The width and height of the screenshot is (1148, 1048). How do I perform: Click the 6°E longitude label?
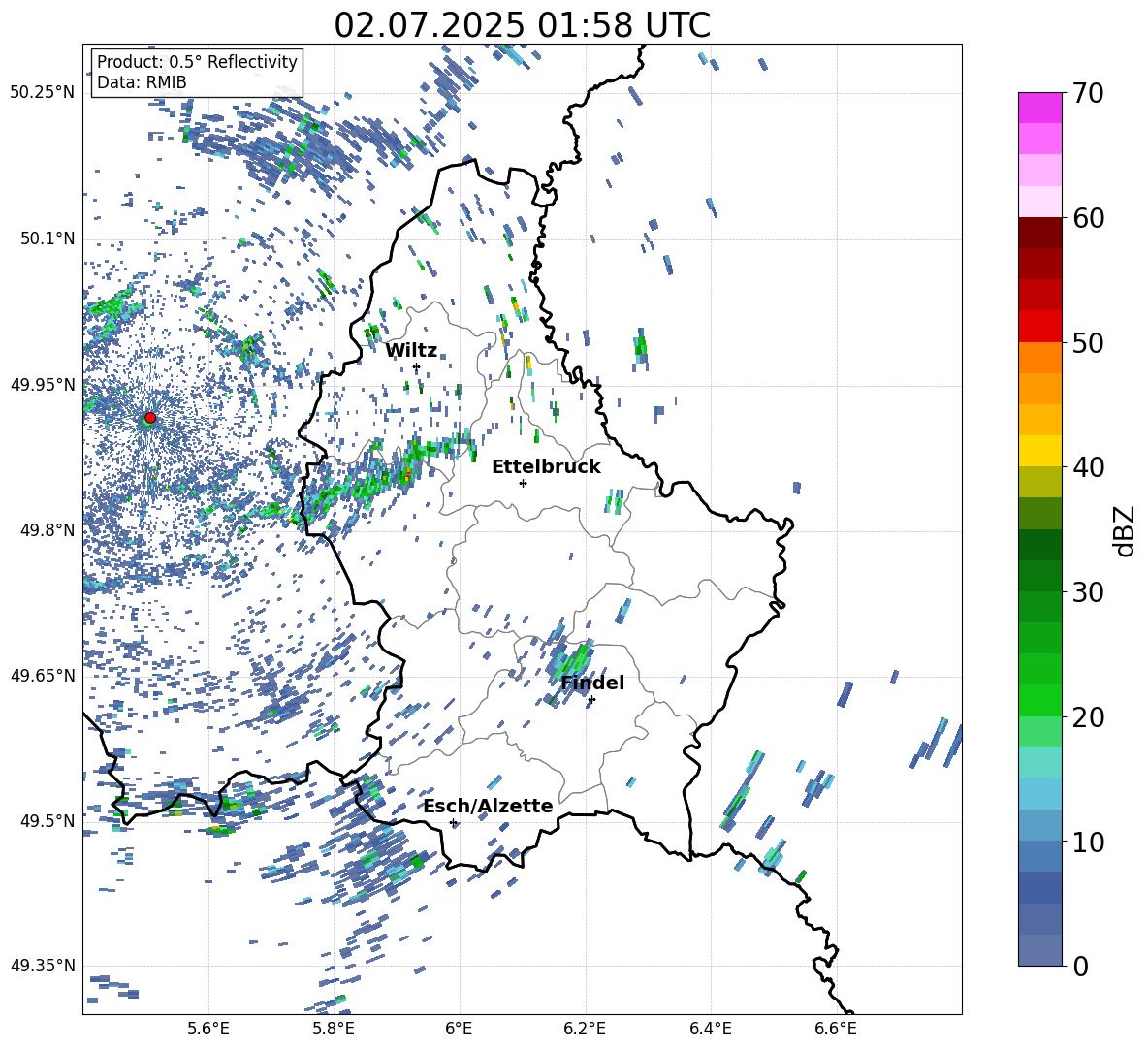point(459,1029)
